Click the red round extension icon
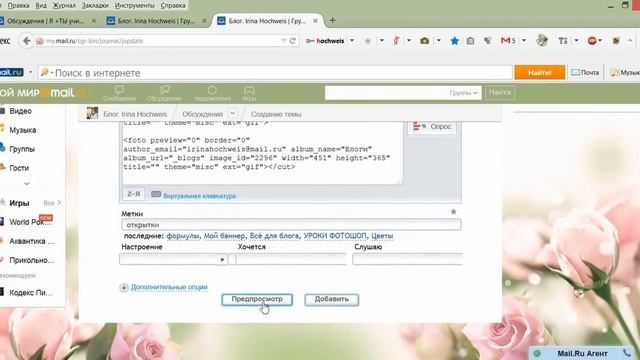This screenshot has height=360, width=640. (x=592, y=41)
